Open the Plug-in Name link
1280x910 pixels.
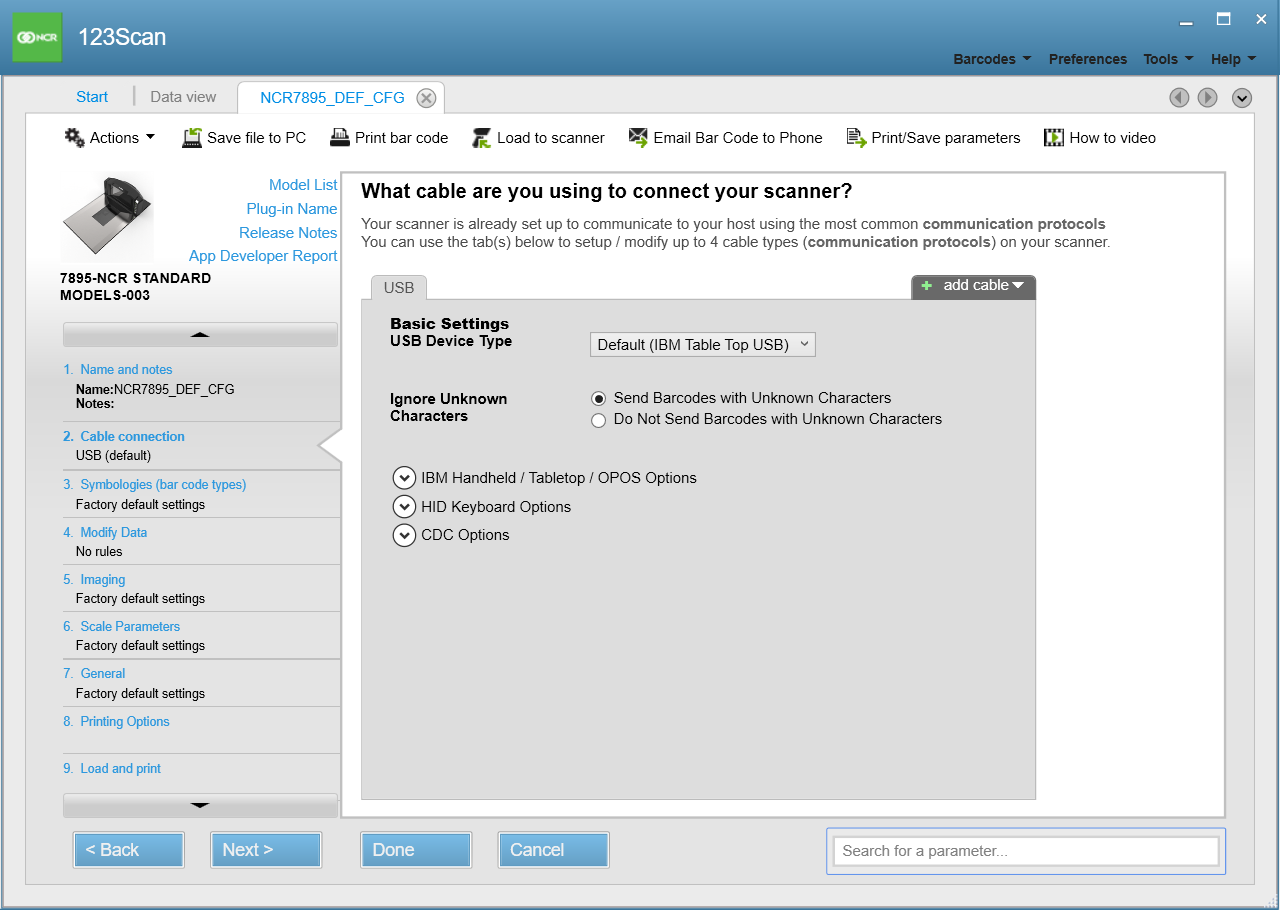pyautogui.click(x=292, y=209)
